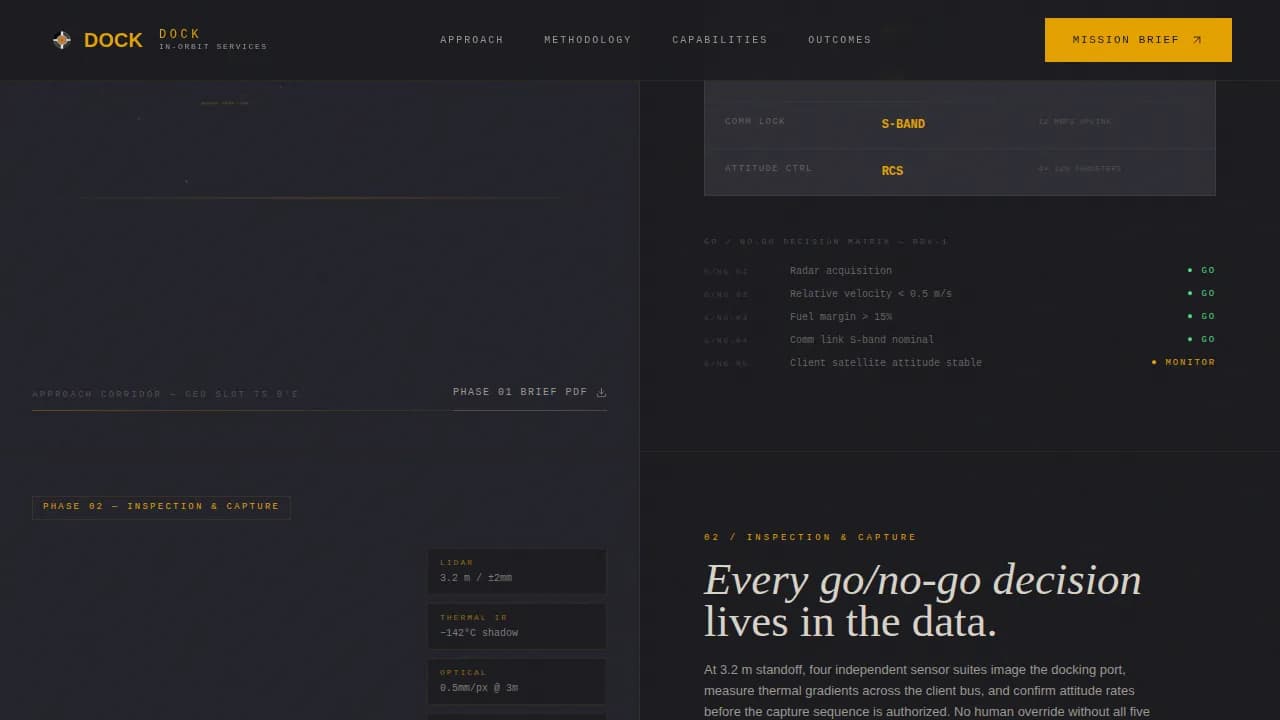Image resolution: width=1280 pixels, height=720 pixels.
Task: Click the '02 / Inspection & Capture' section label
Action: pos(810,538)
